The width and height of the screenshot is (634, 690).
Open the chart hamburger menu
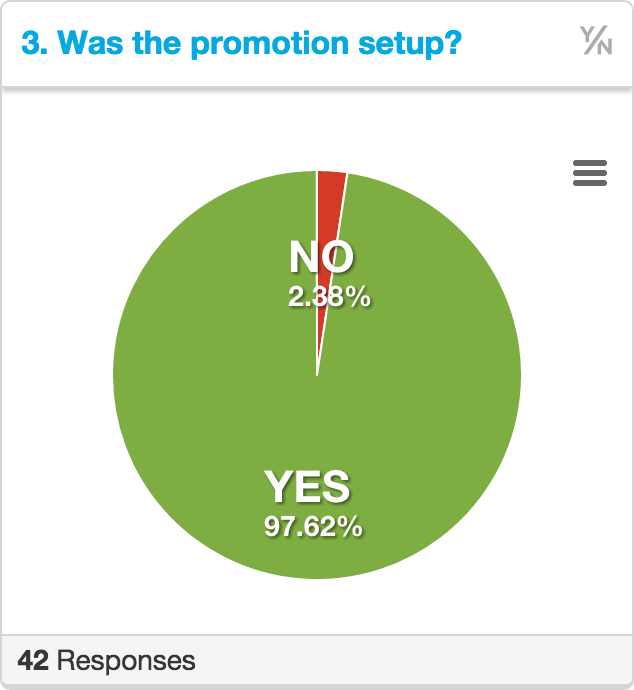click(590, 173)
